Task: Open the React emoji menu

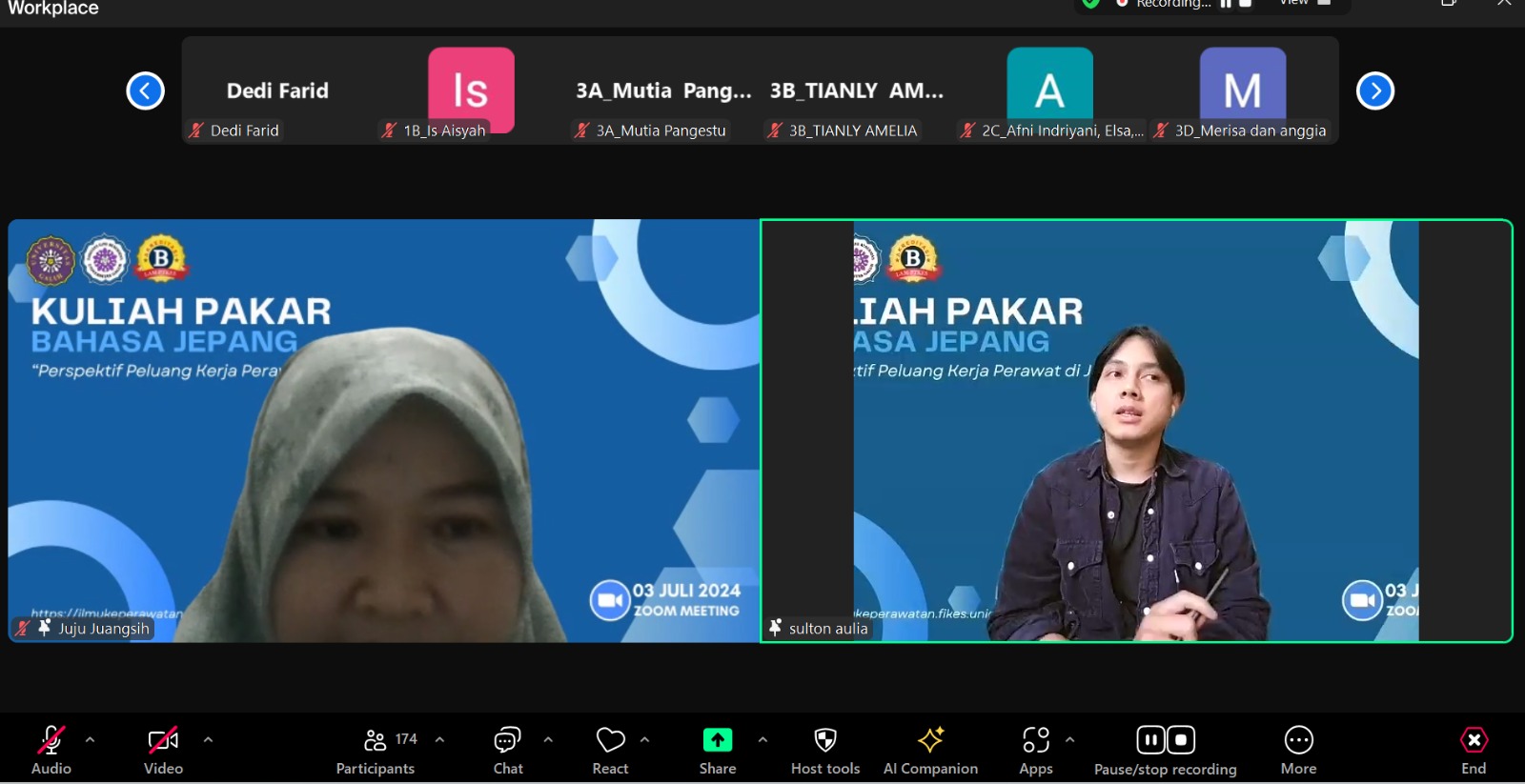Action: tap(610, 751)
